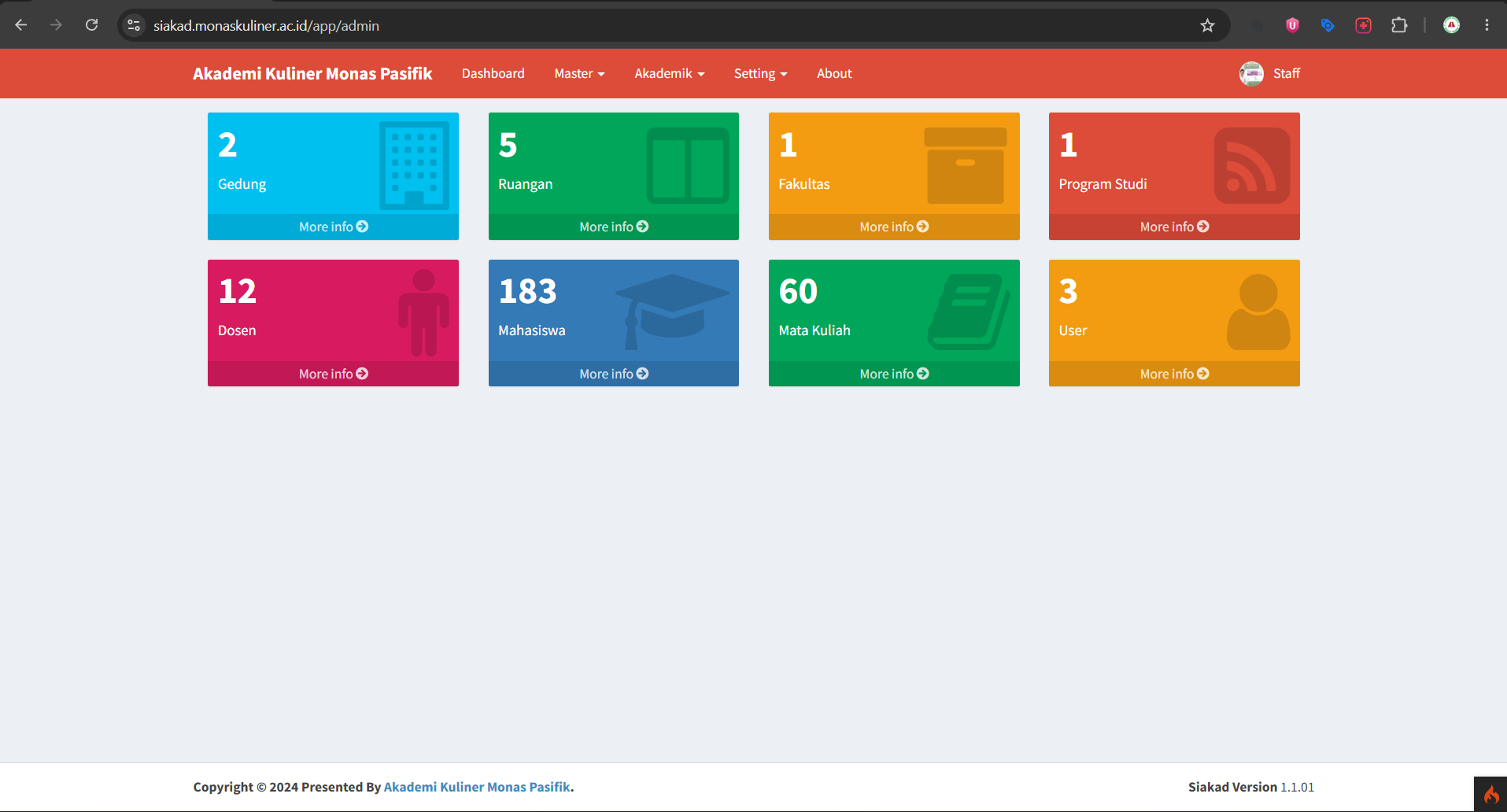
Task: Go to the Dashboard menu item
Action: coord(493,73)
